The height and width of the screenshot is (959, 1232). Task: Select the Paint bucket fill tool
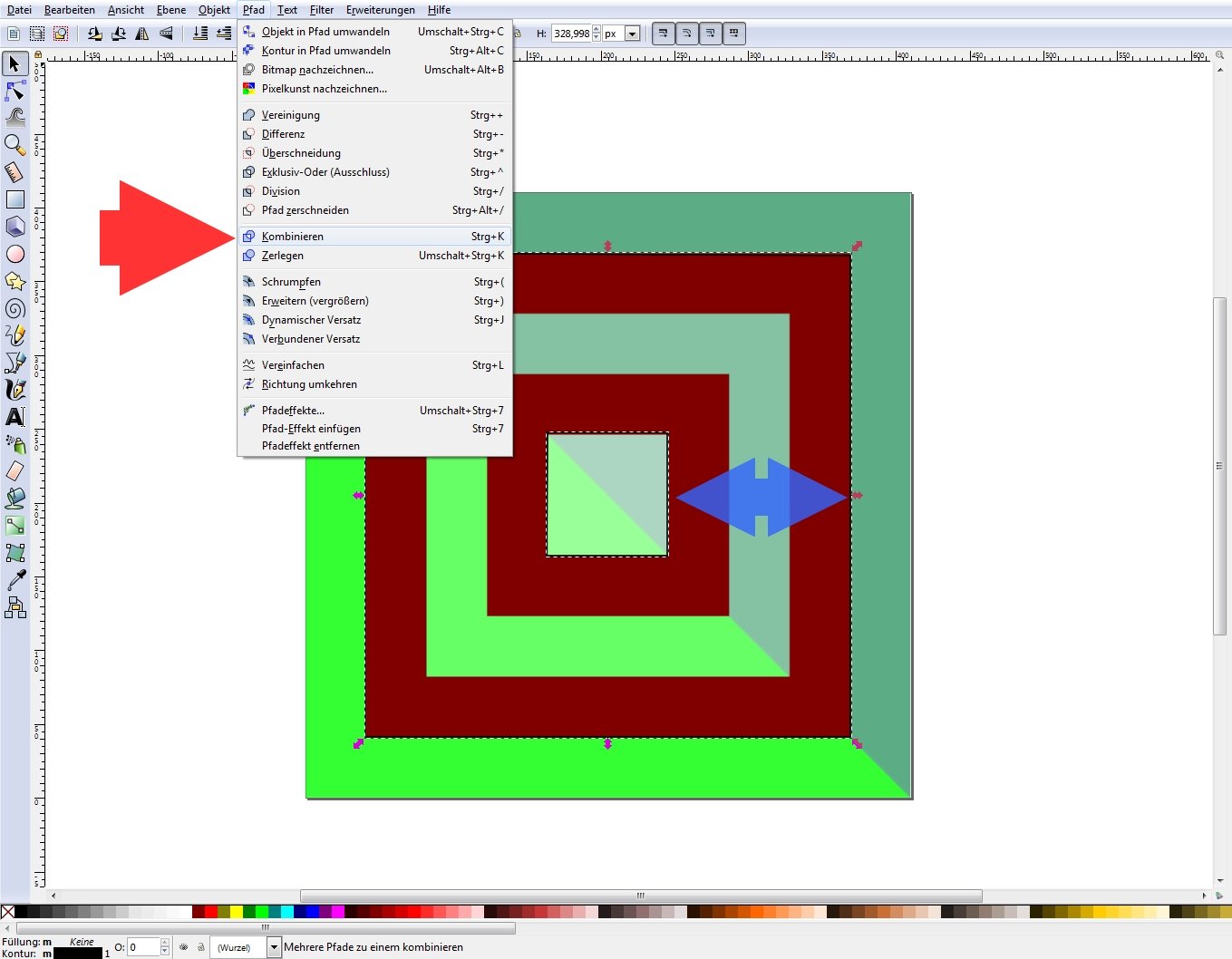tap(15, 499)
